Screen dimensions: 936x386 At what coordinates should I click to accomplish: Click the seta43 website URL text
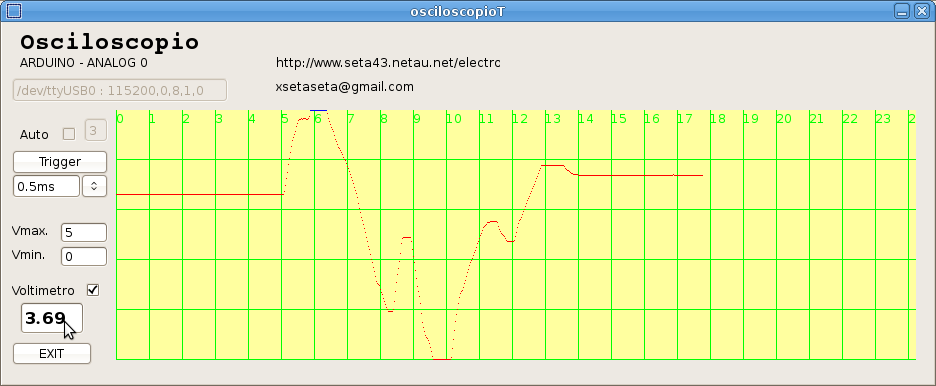tap(387, 63)
